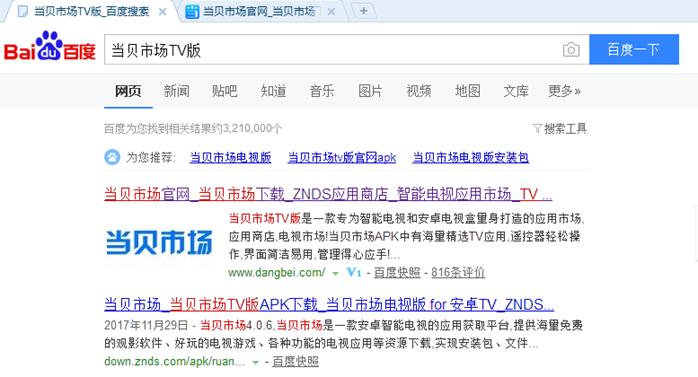Screen dimensions: 698x377
Task: Open 搜索工具 filter options
Action: click(560, 129)
